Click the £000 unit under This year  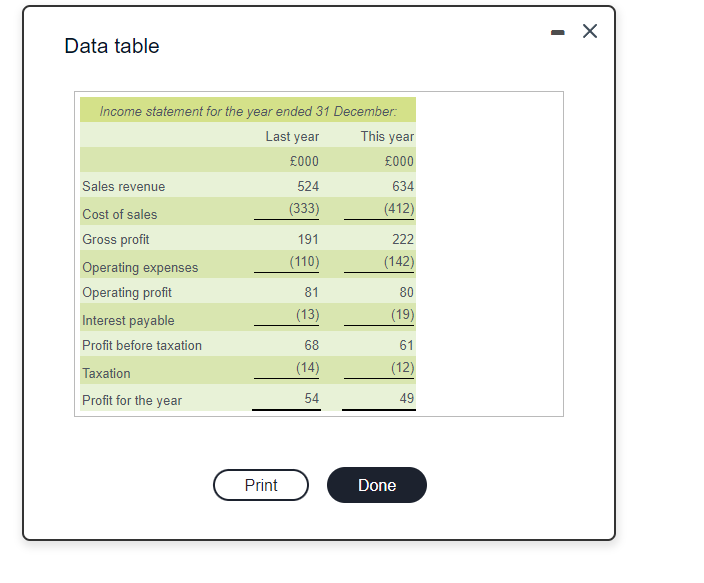399,161
